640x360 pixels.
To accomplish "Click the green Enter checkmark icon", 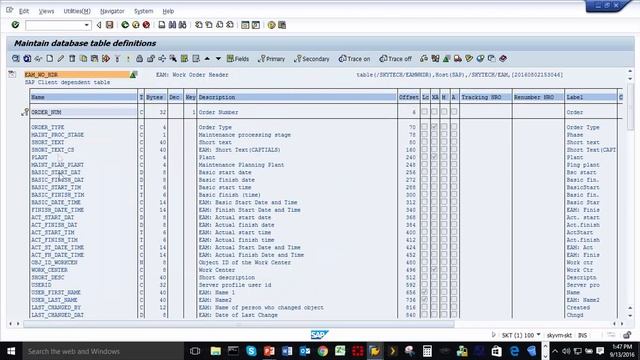I will point(15,25).
